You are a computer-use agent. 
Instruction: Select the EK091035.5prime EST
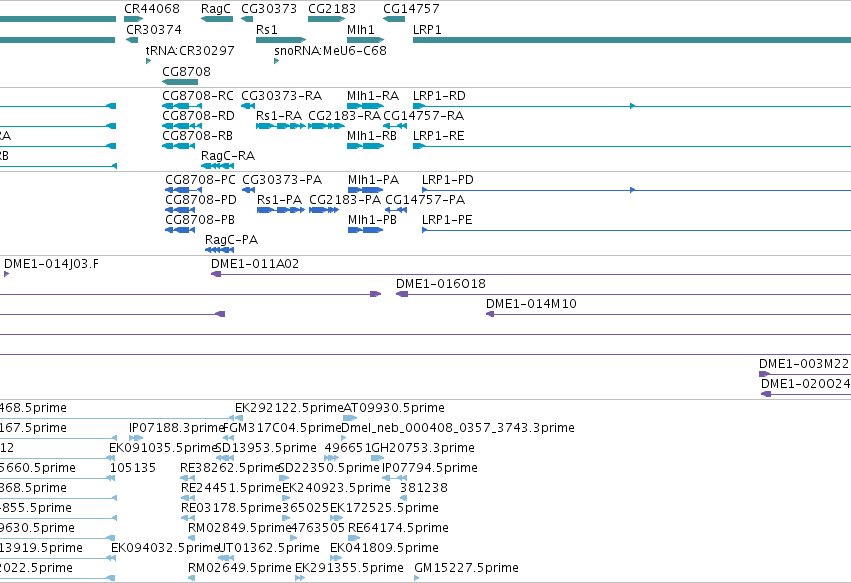pos(110,458)
